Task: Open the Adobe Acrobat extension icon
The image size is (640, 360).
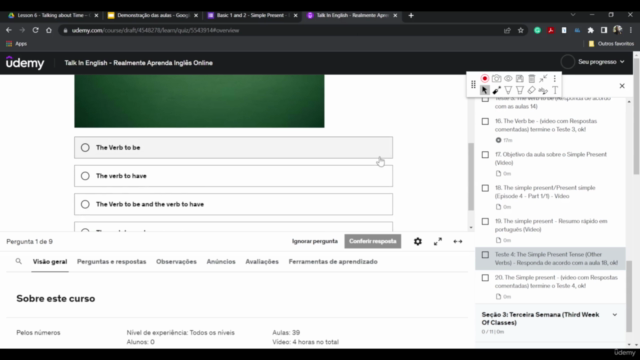Action: [x=551, y=30]
